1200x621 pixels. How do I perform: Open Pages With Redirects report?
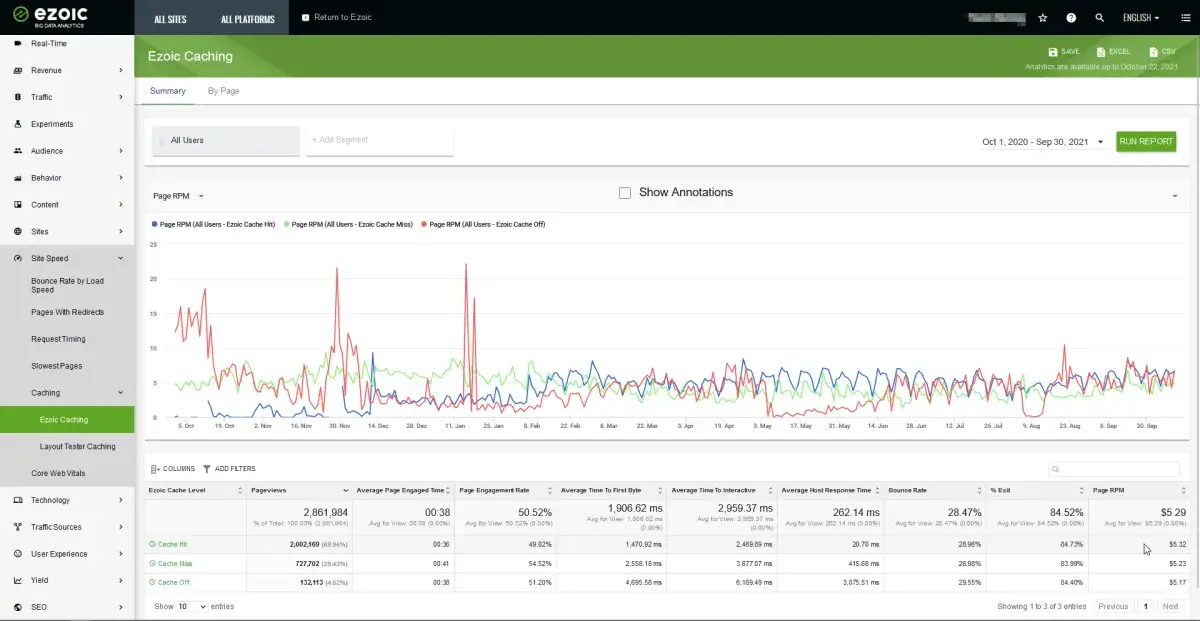67,313
